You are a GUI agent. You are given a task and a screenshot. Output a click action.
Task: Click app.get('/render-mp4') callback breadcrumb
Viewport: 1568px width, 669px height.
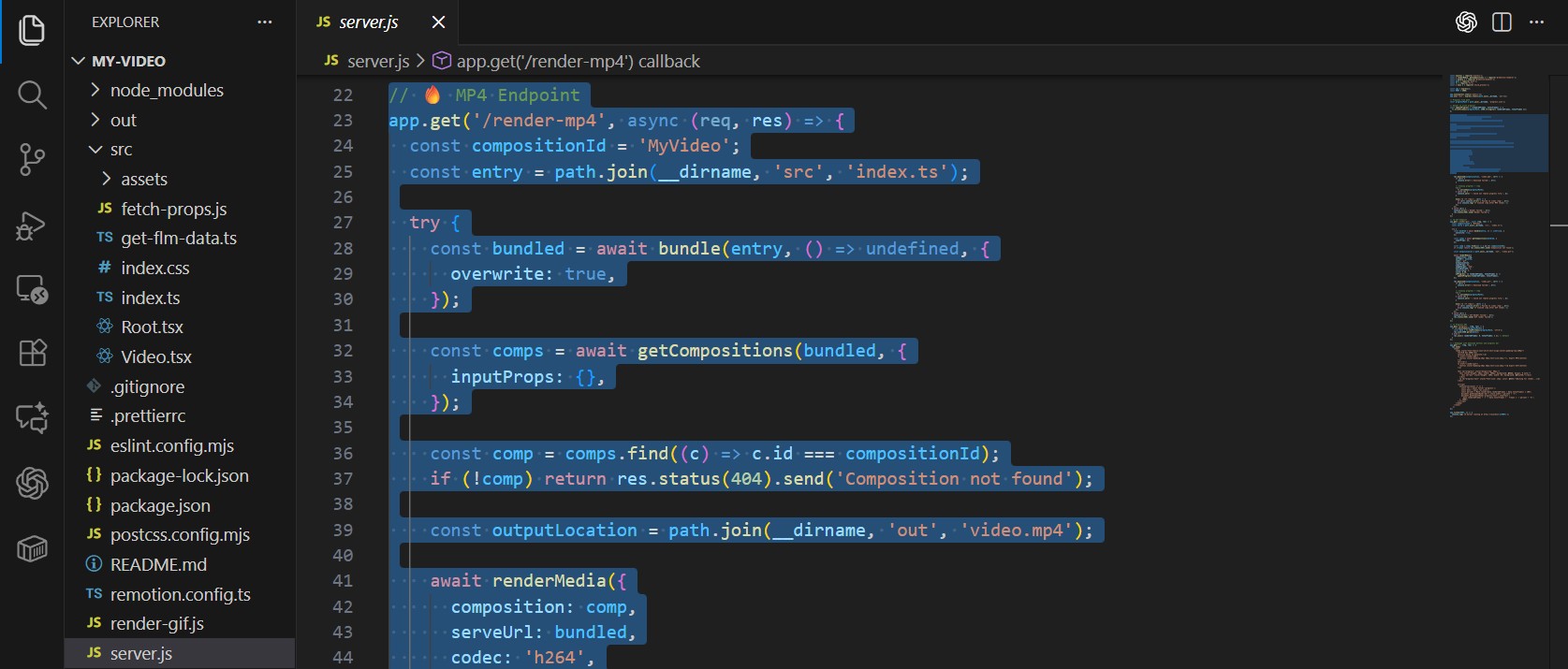click(x=578, y=62)
